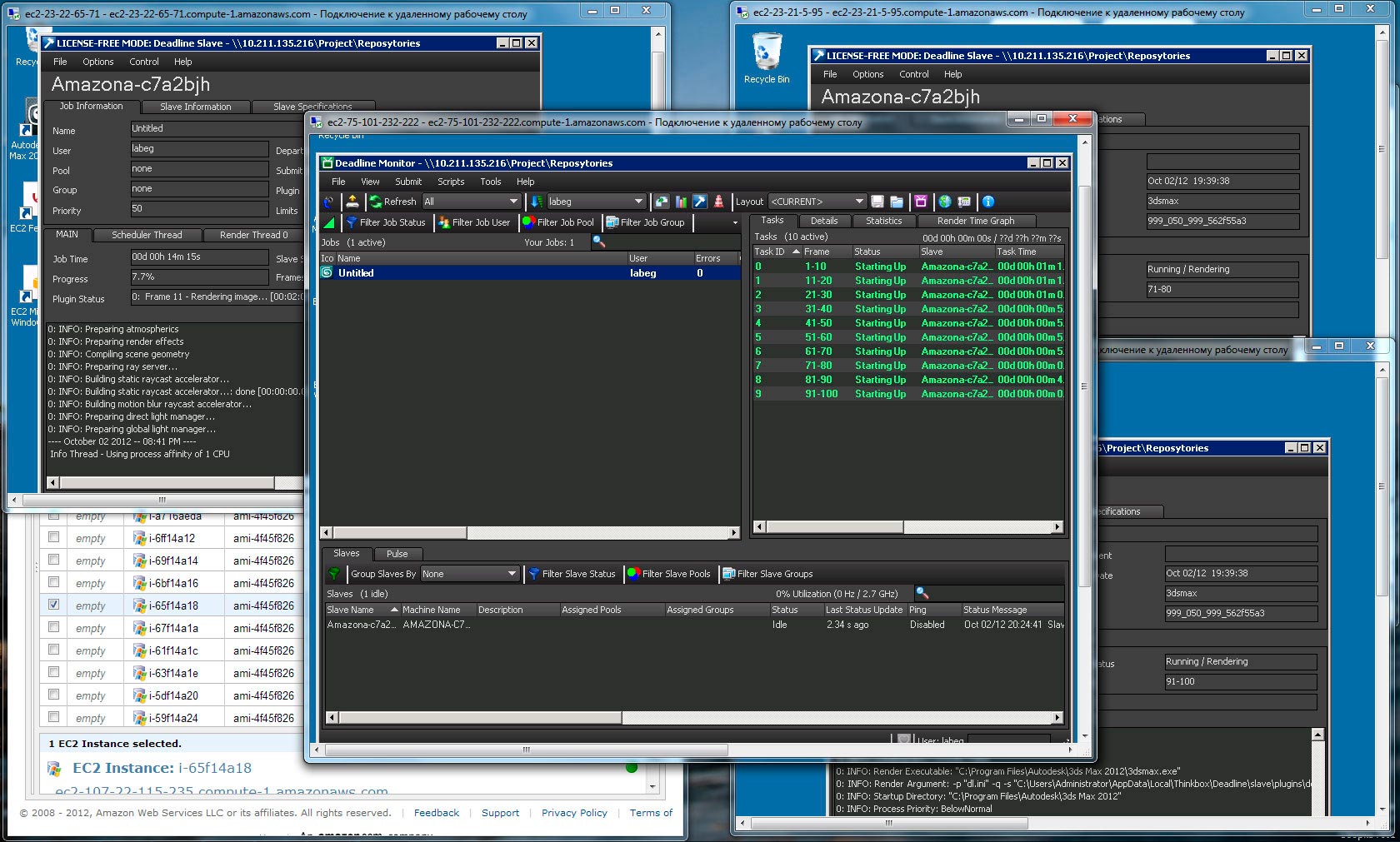Click the save layout disk icon

pos(877,202)
